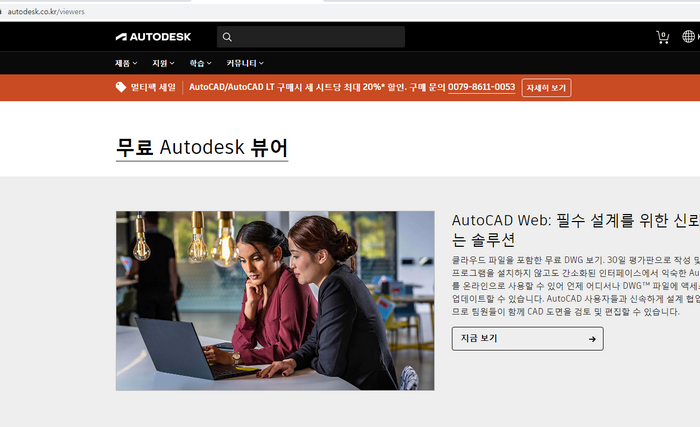This screenshot has height=427, width=700.
Task: Click the arrow on 지금 보기 button
Action: point(592,339)
